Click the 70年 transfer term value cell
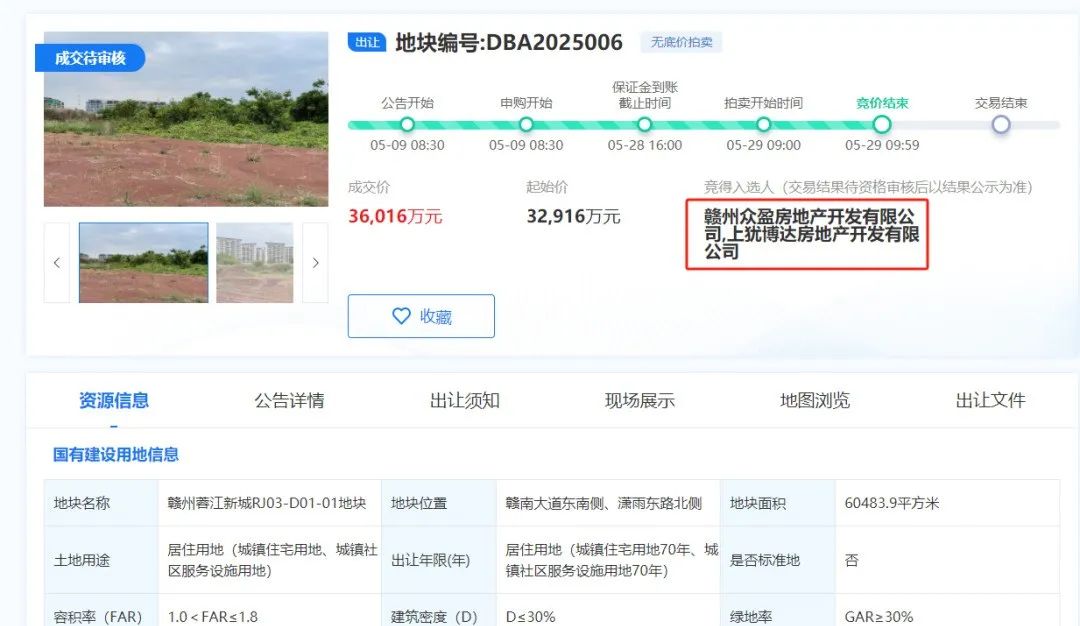This screenshot has width=1080, height=626. coord(608,560)
